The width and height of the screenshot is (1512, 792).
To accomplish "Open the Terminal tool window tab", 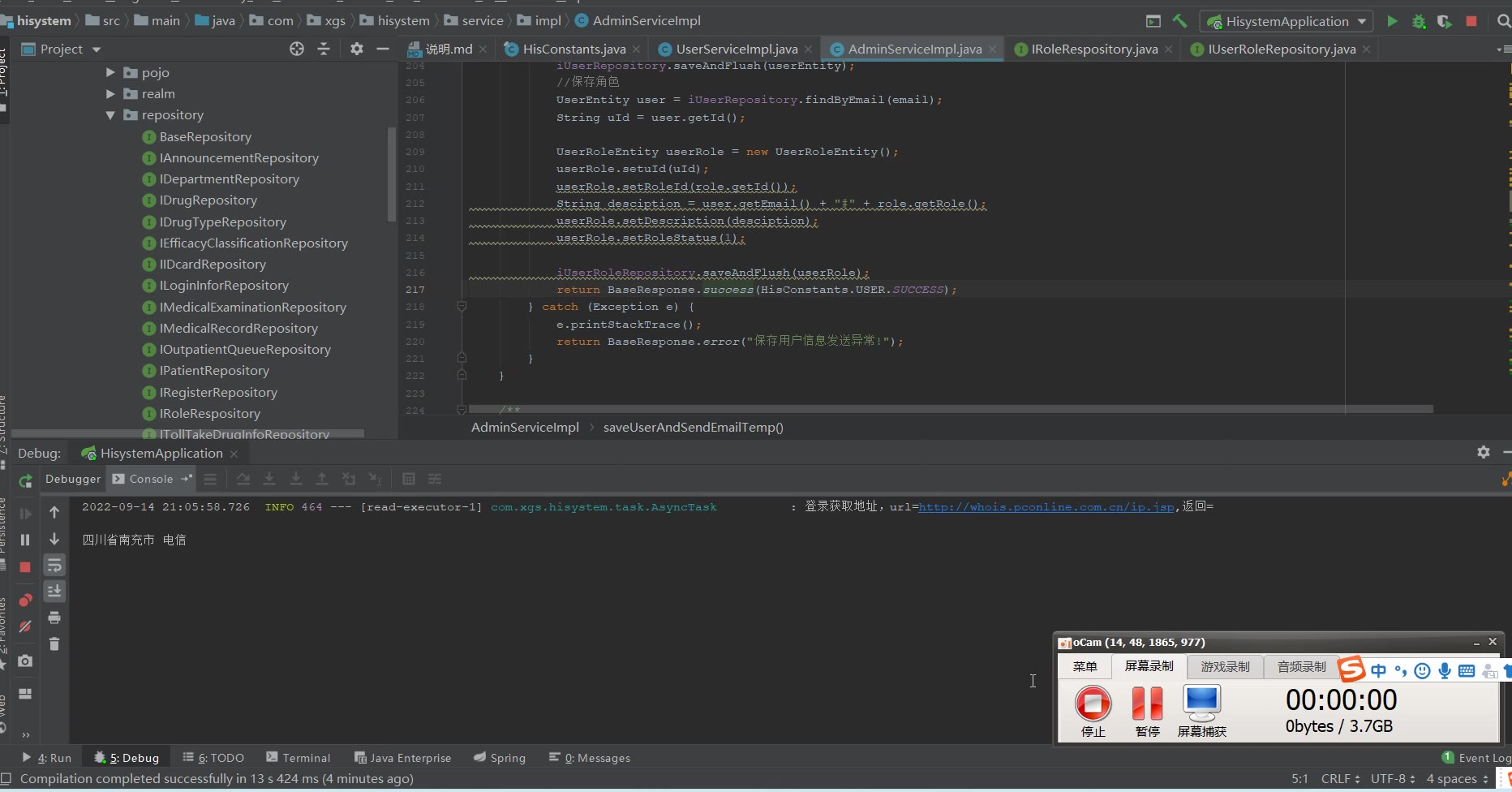I will coord(299,758).
